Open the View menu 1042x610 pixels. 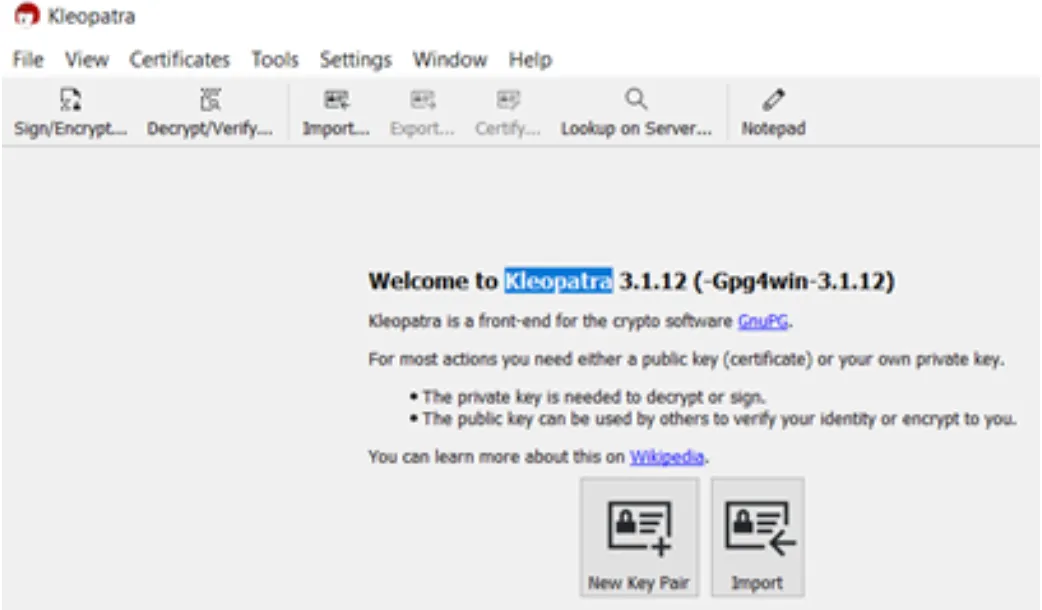86,60
